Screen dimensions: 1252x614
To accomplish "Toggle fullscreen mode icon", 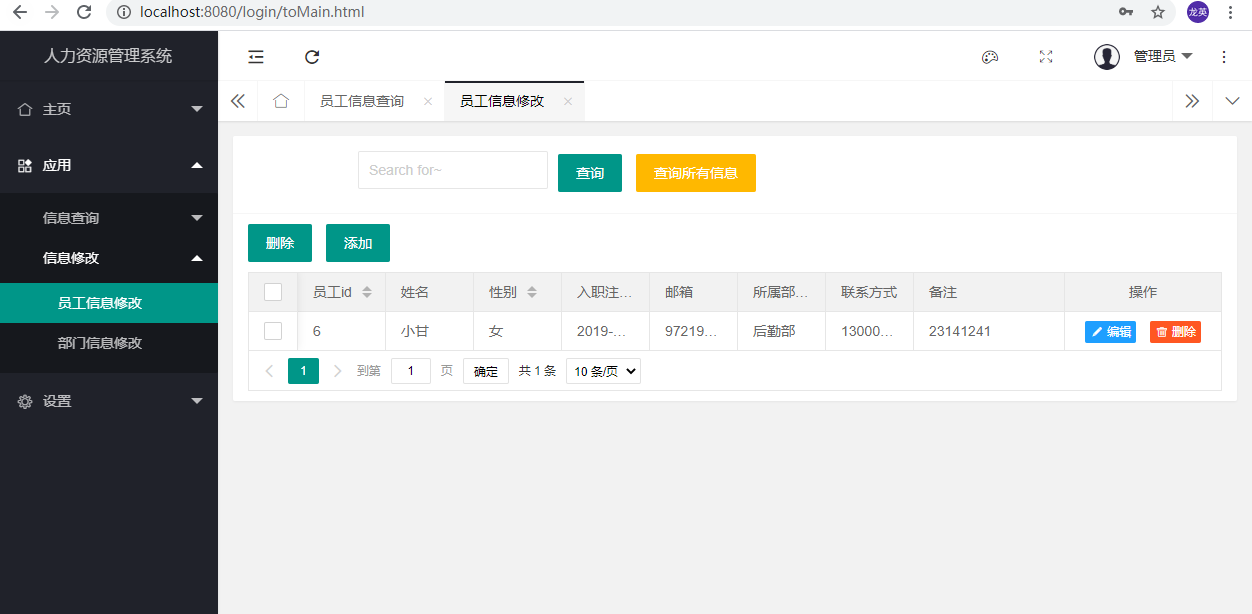I will 1046,57.
